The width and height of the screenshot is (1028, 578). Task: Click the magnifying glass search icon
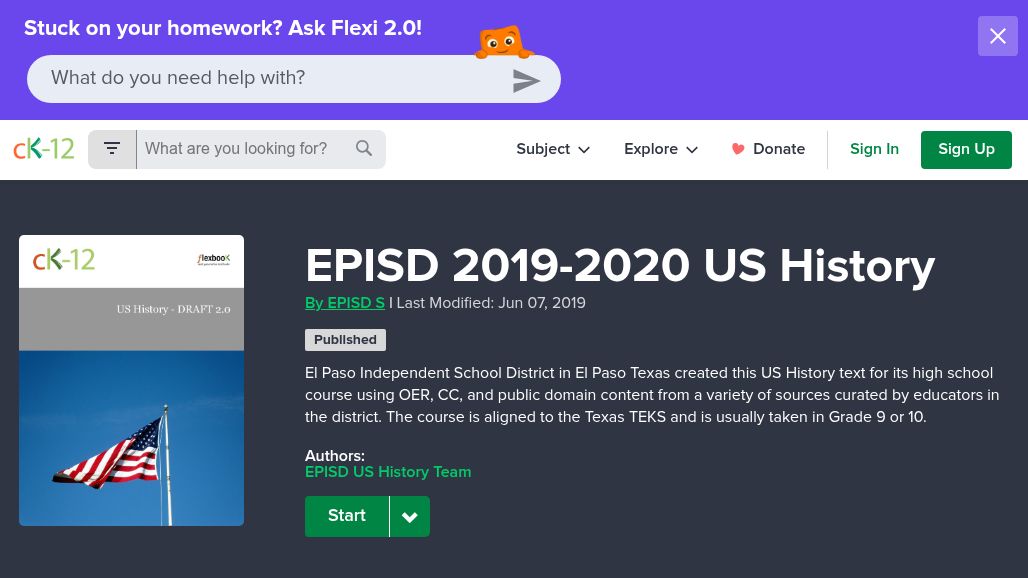click(x=364, y=149)
